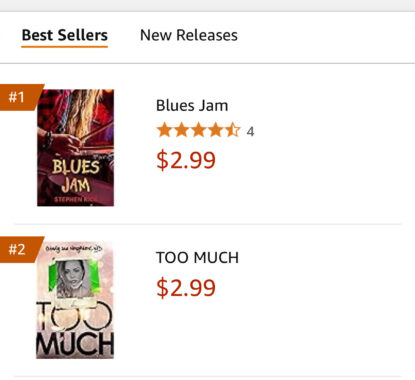415x380 pixels.
Task: Open the Blues Jam book cover
Action: point(75,148)
